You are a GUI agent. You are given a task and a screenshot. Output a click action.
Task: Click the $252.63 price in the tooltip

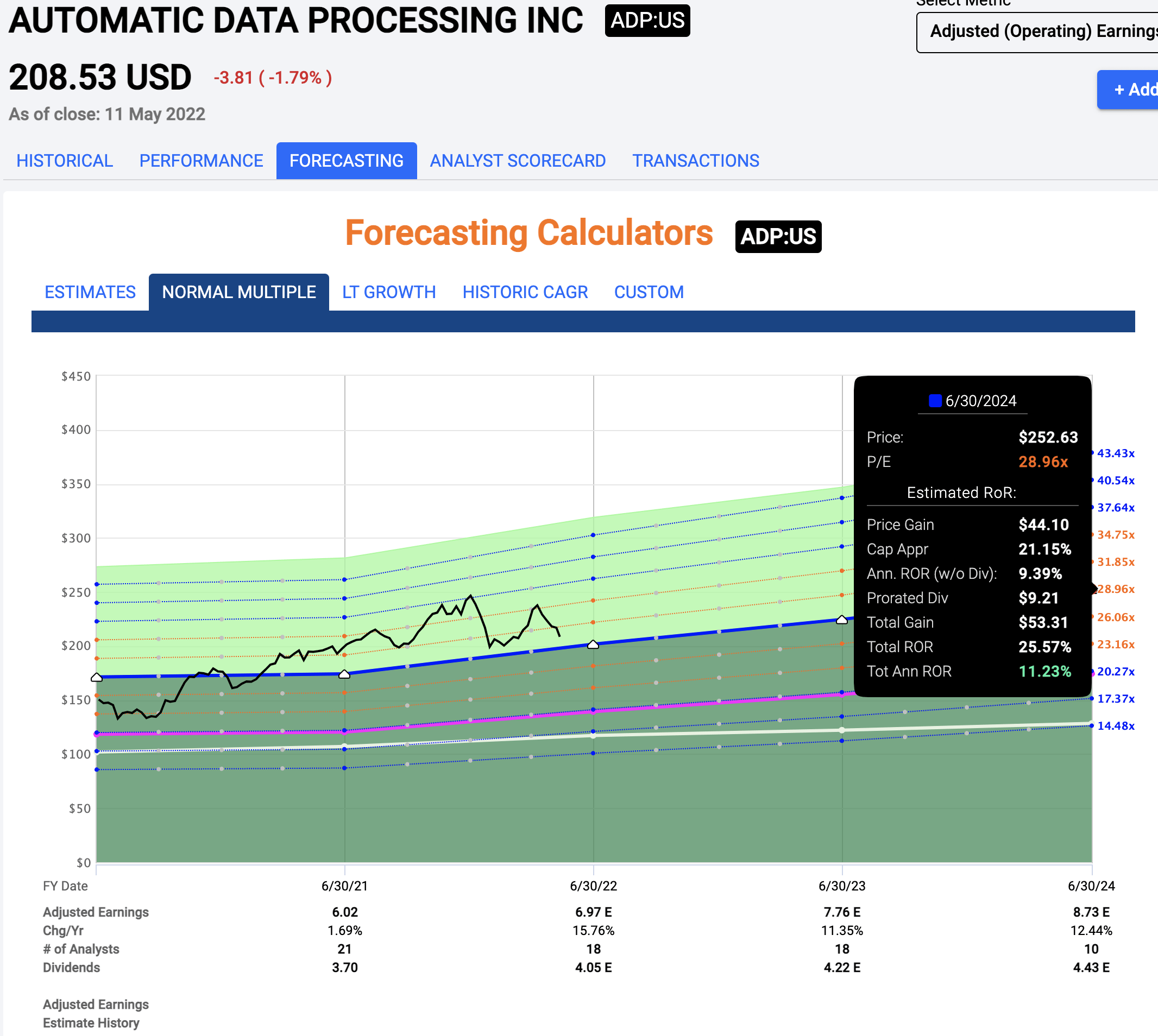point(1048,437)
